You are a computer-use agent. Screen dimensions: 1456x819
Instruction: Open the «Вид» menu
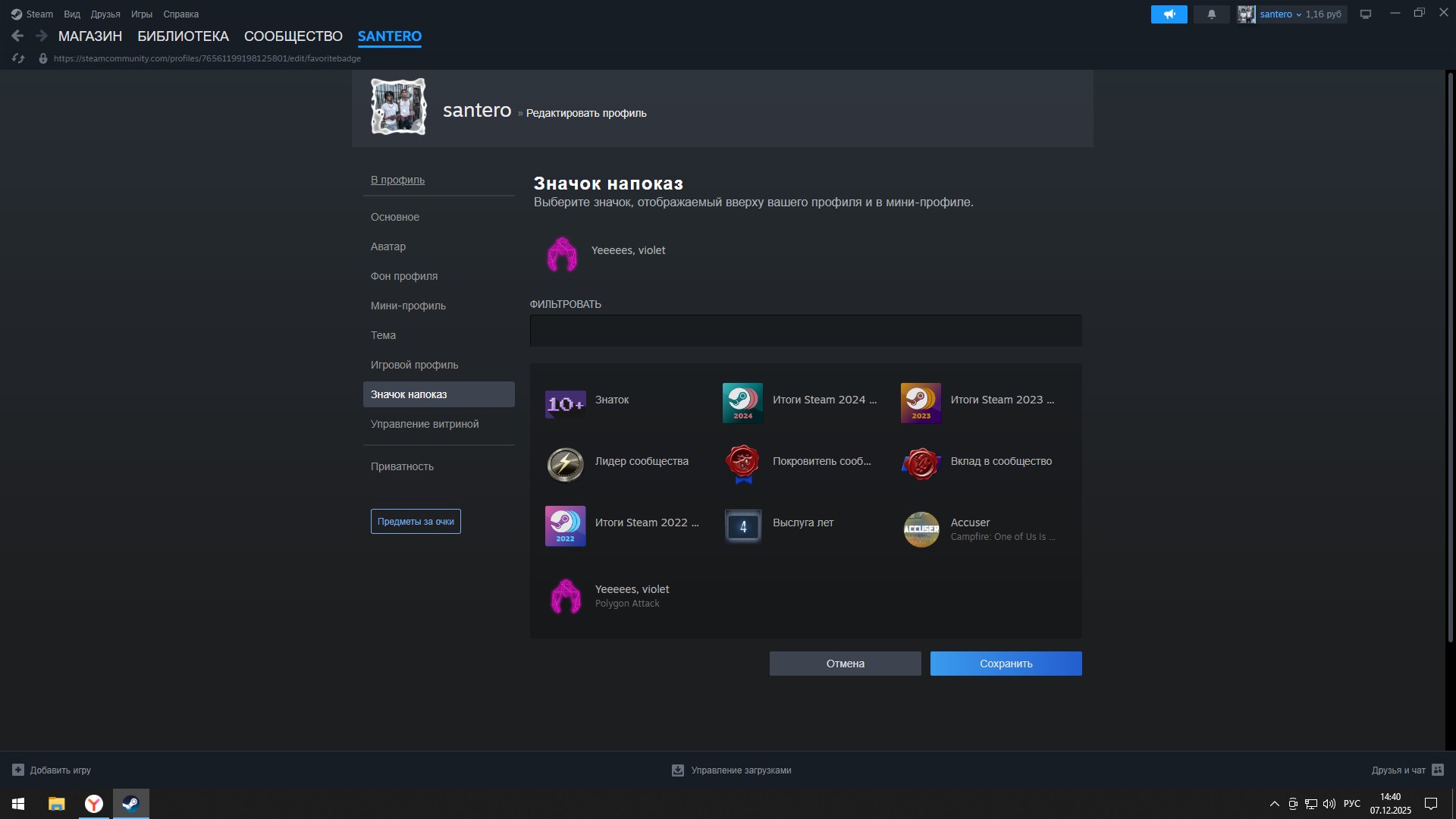(71, 14)
